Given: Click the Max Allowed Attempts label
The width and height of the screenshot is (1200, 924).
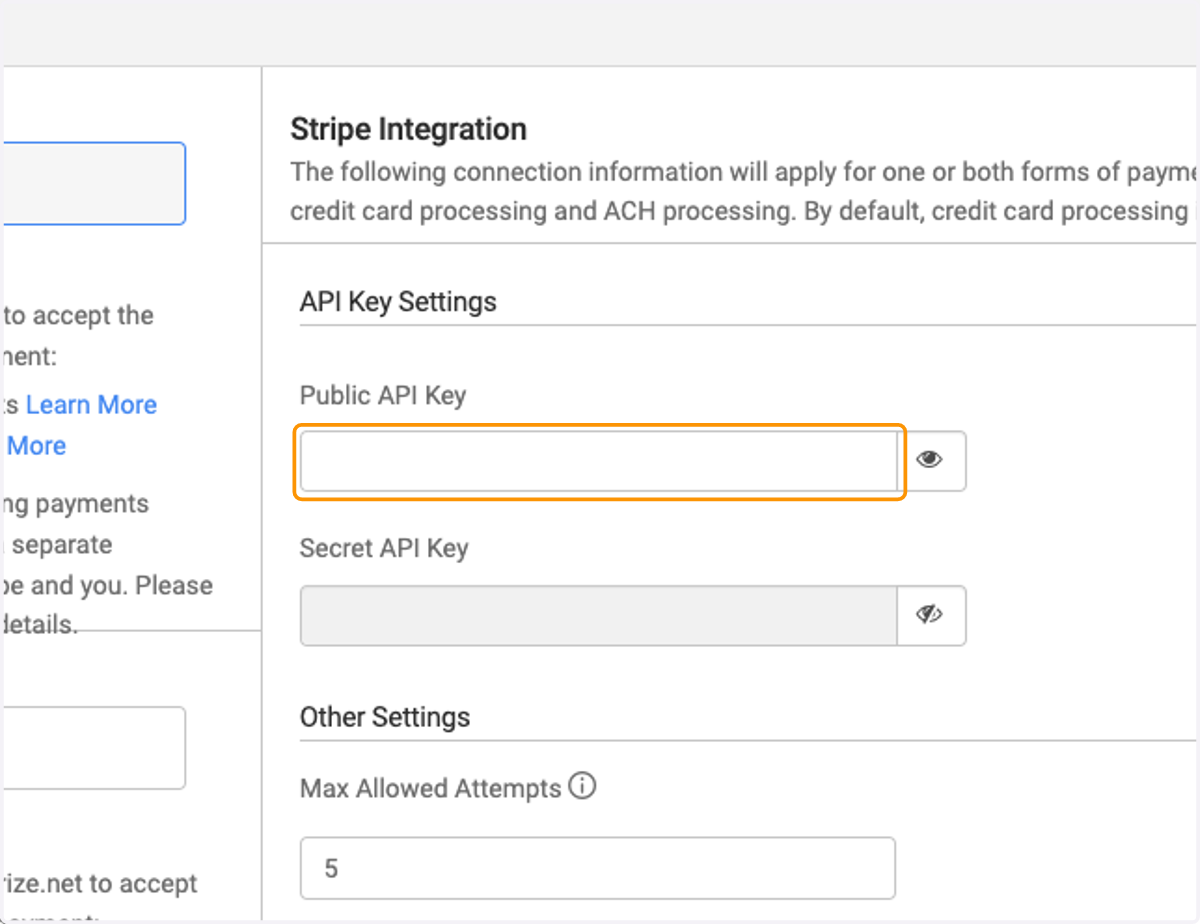Looking at the screenshot, I should (431, 788).
